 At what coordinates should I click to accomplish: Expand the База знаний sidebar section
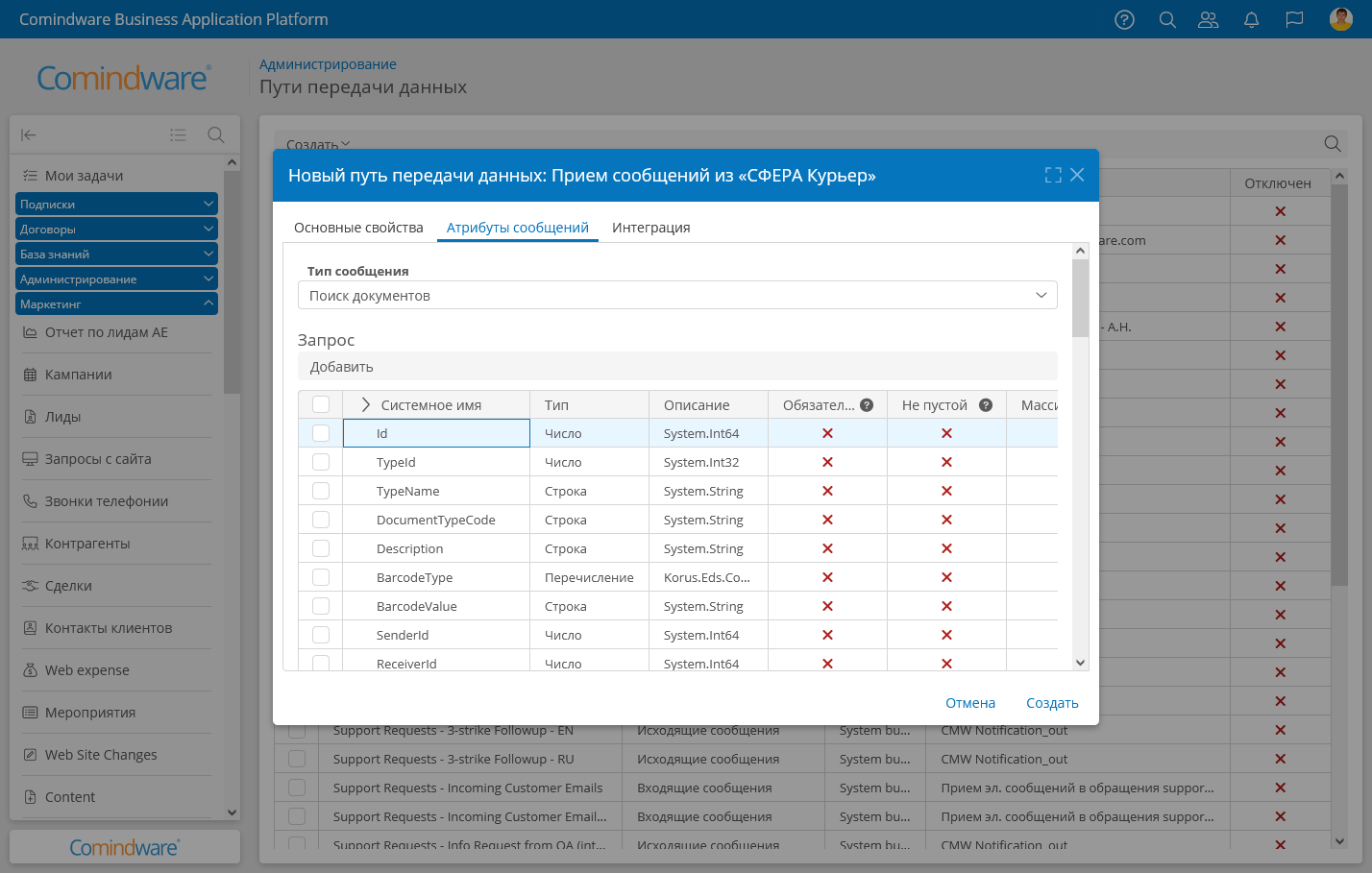[116, 254]
